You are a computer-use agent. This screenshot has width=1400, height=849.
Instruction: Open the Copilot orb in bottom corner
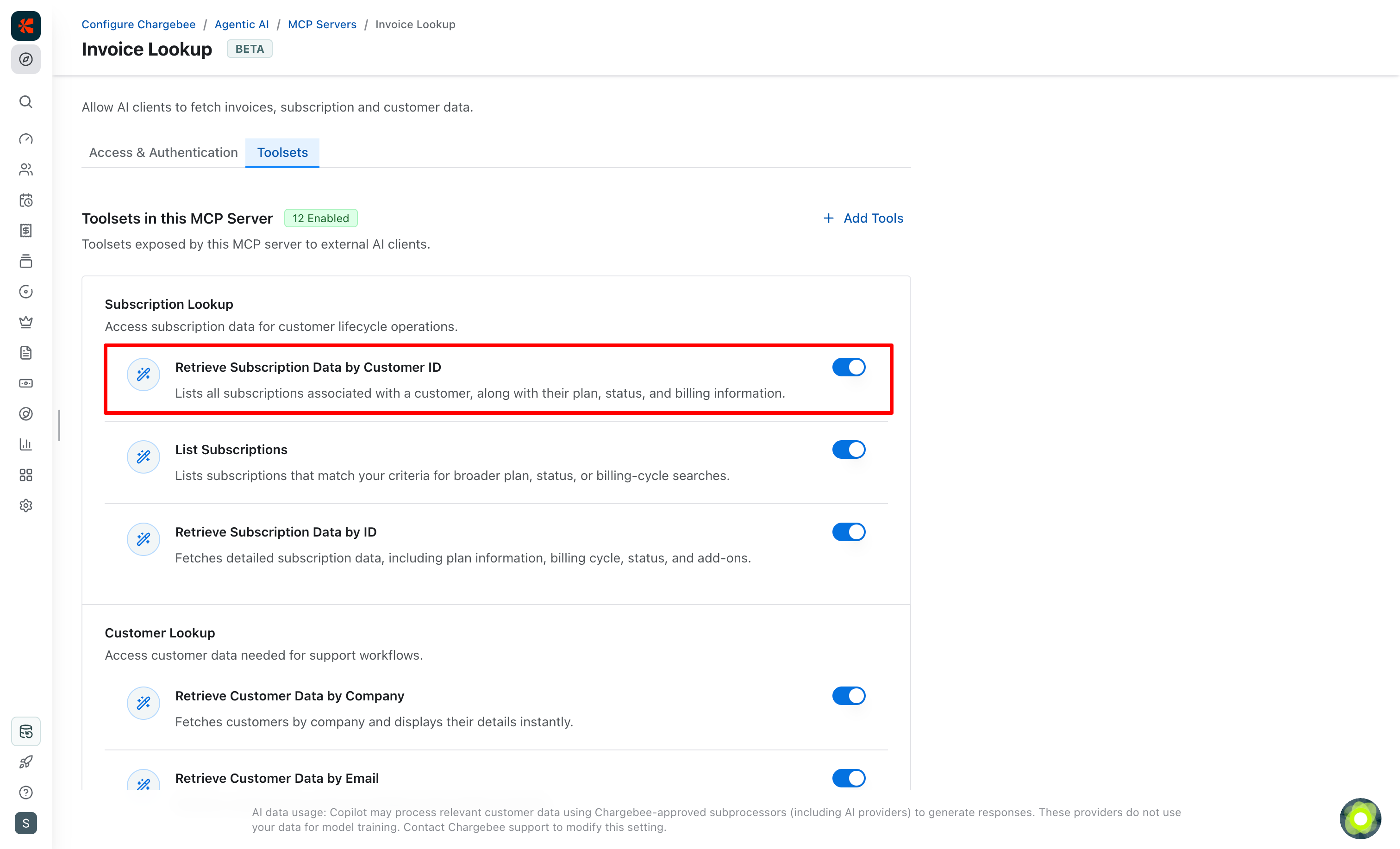[x=1360, y=819]
